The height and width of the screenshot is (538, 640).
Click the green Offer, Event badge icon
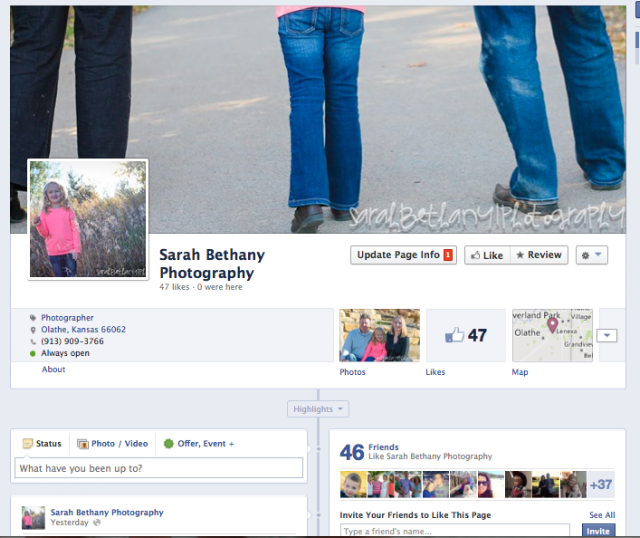pos(168,444)
